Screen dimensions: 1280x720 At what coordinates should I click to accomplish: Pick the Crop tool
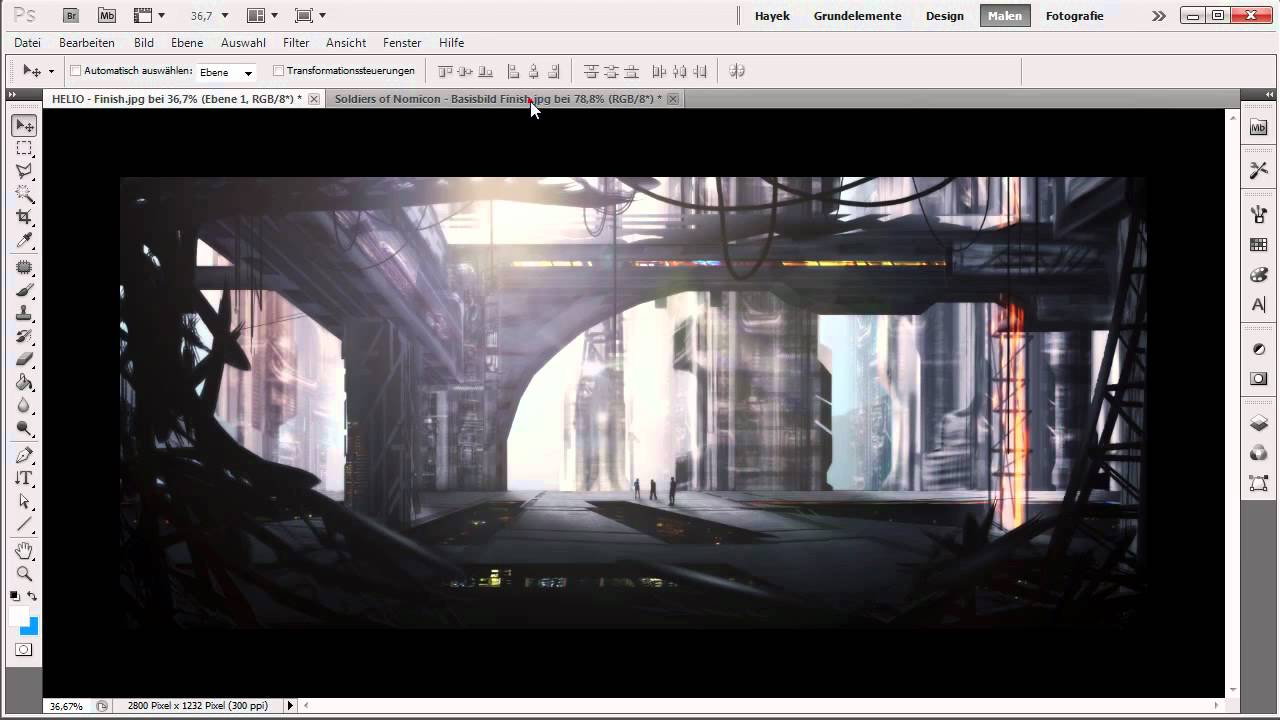coord(24,218)
